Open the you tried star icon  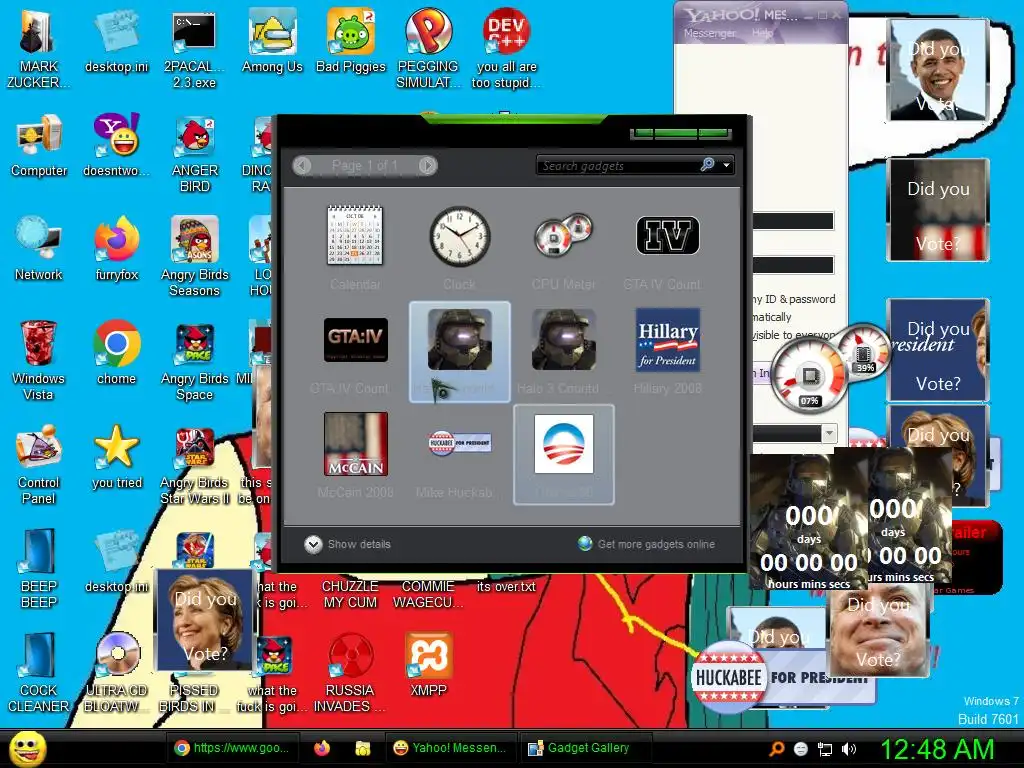click(116, 457)
